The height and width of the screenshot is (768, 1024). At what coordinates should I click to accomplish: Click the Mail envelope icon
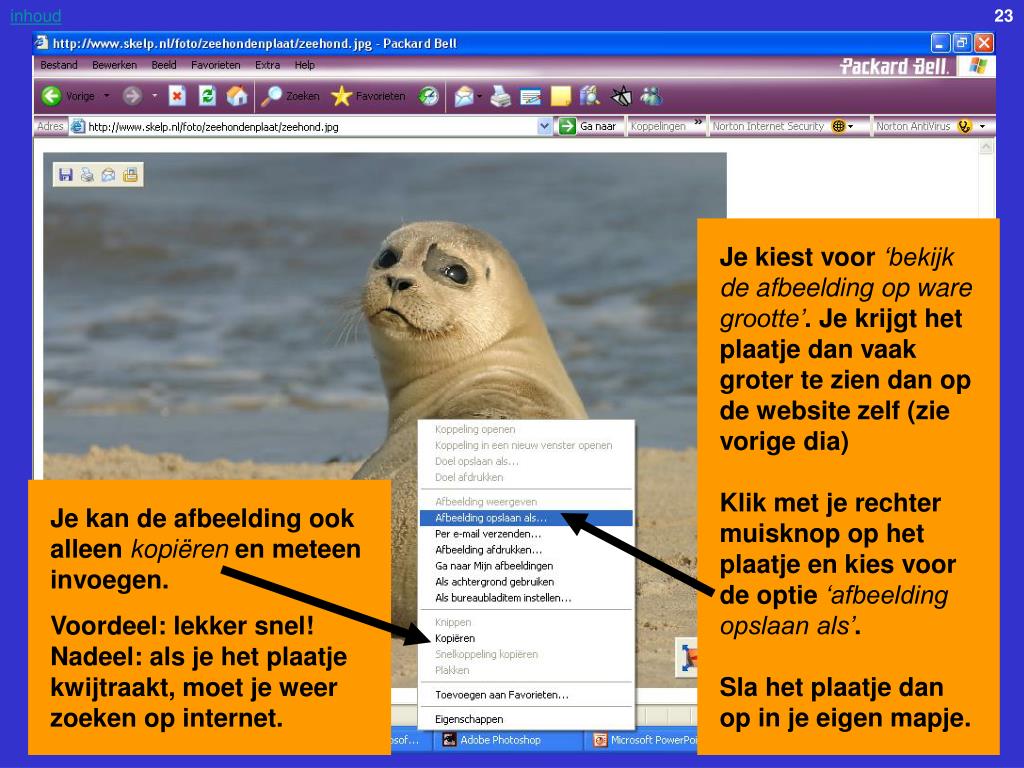click(x=464, y=96)
